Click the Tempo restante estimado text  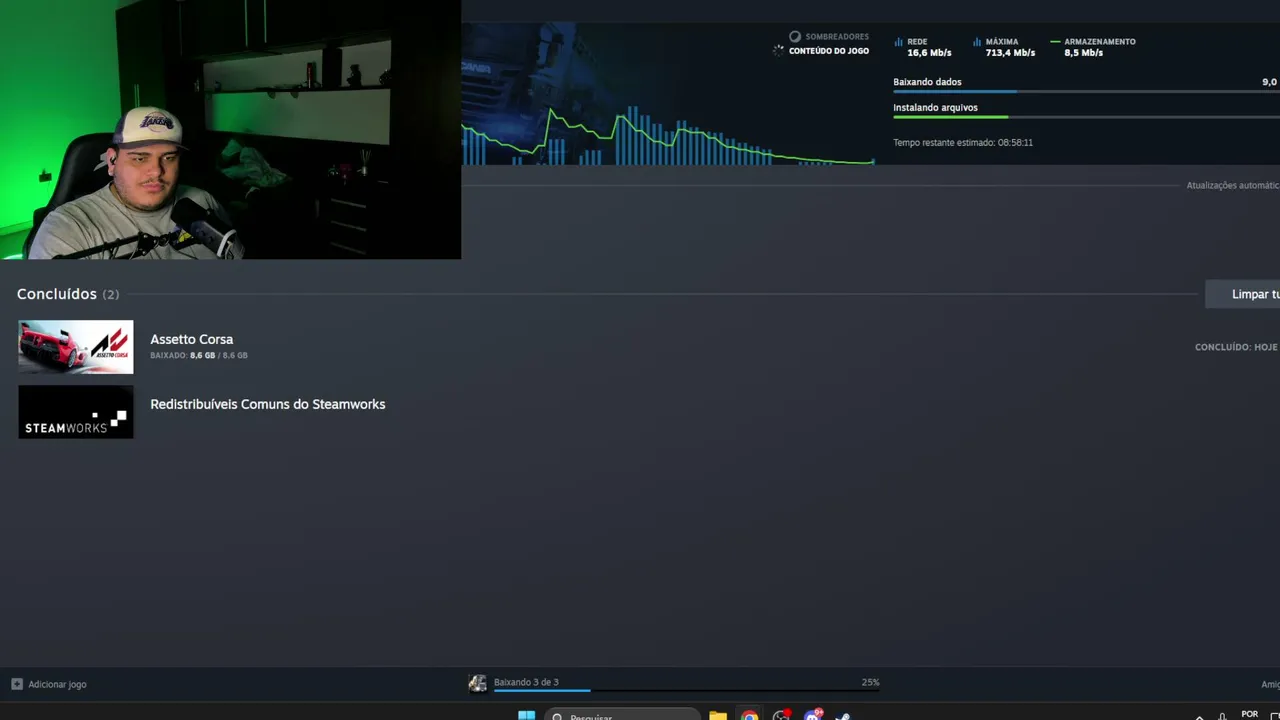963,142
